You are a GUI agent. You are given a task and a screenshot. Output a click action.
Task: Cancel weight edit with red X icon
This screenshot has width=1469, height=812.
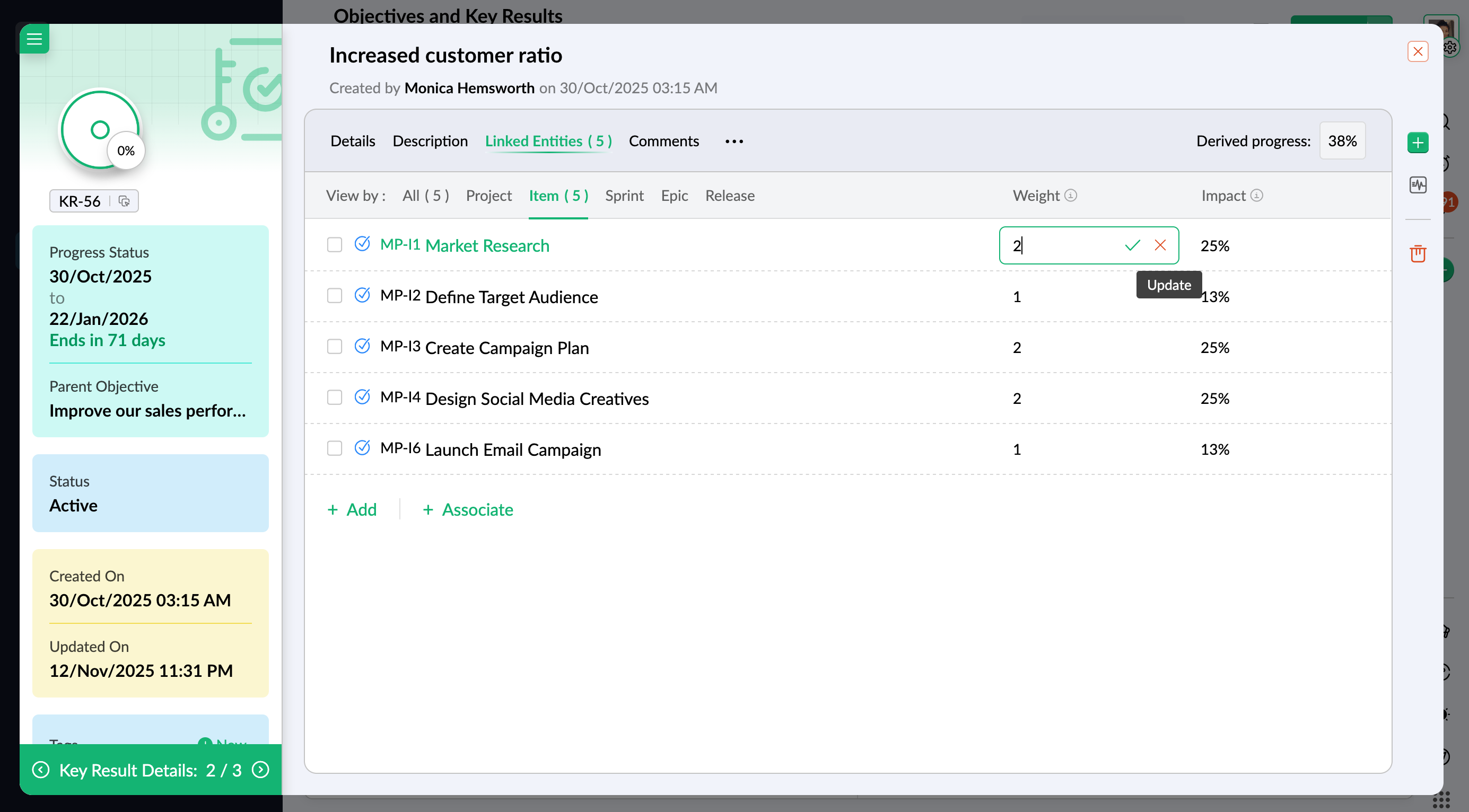[x=1160, y=245]
